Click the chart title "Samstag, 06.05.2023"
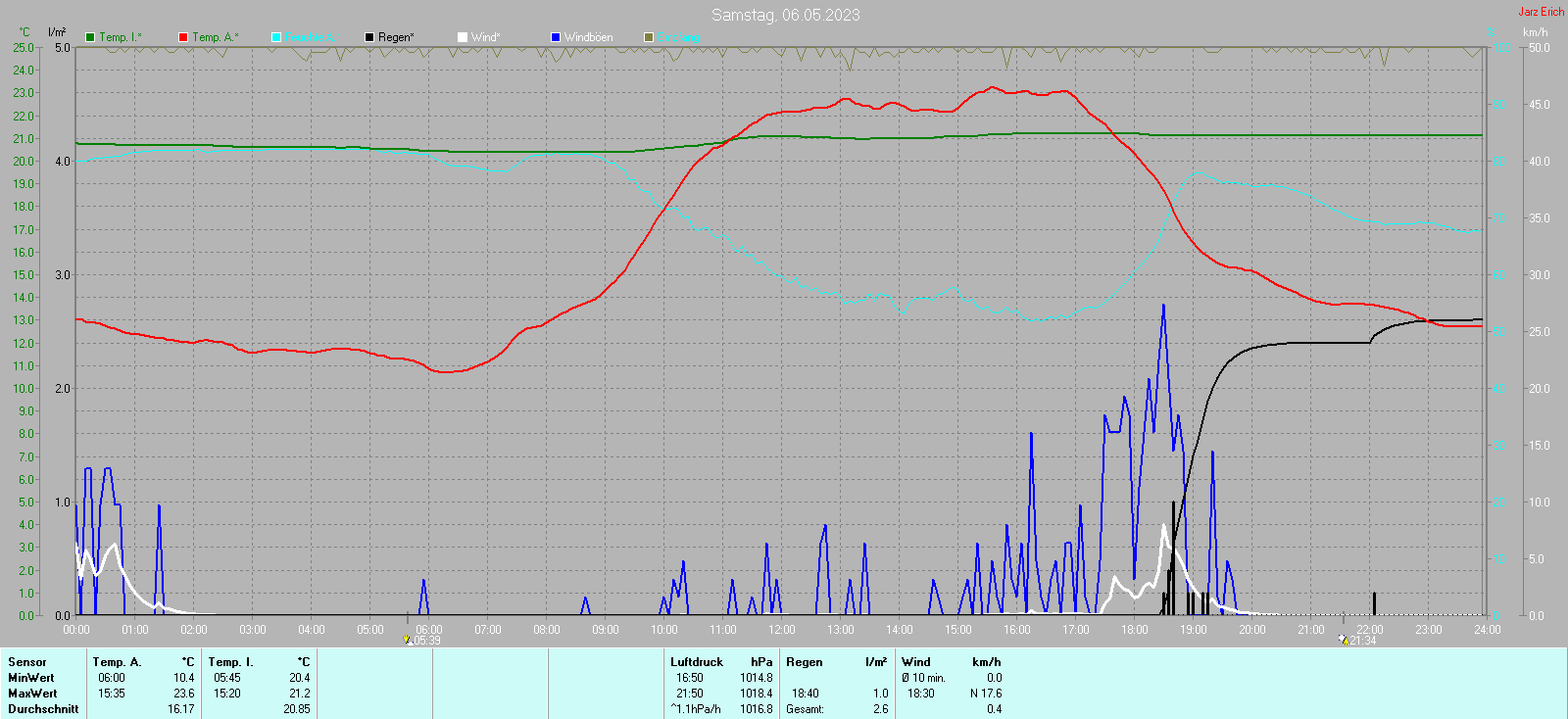1568x719 pixels. click(786, 15)
